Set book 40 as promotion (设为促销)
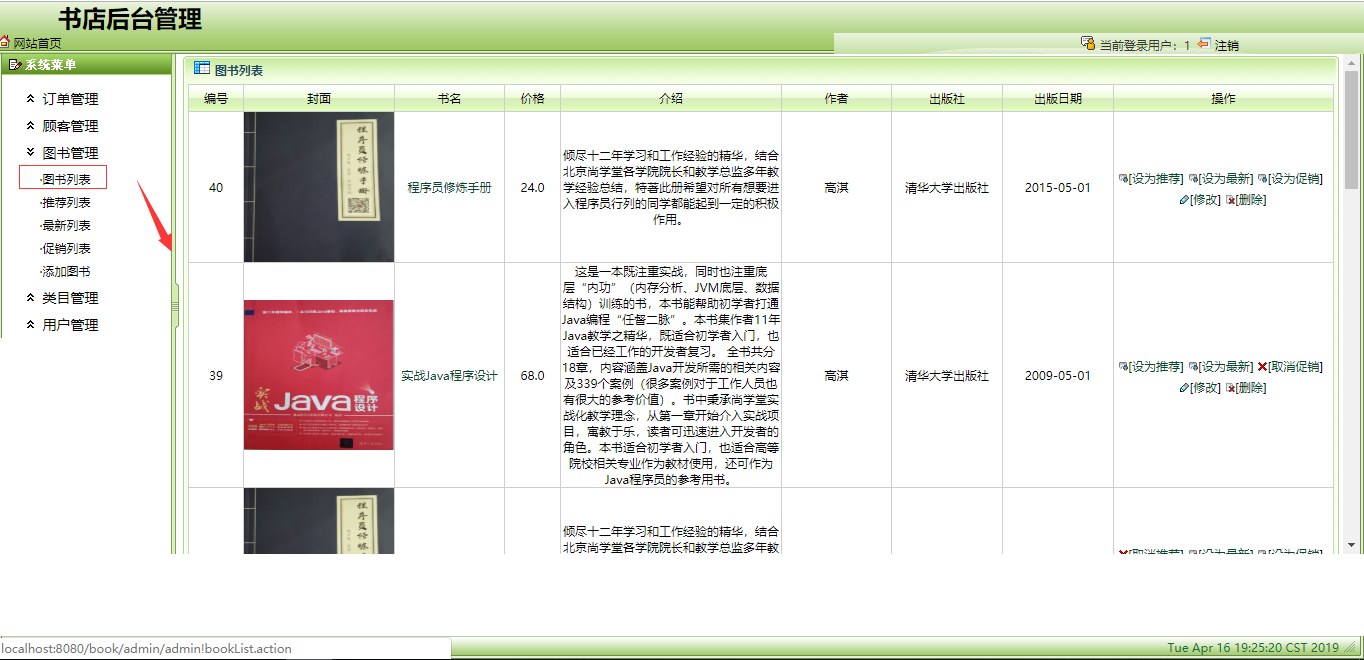This screenshot has width=1364, height=660. coord(1290,179)
